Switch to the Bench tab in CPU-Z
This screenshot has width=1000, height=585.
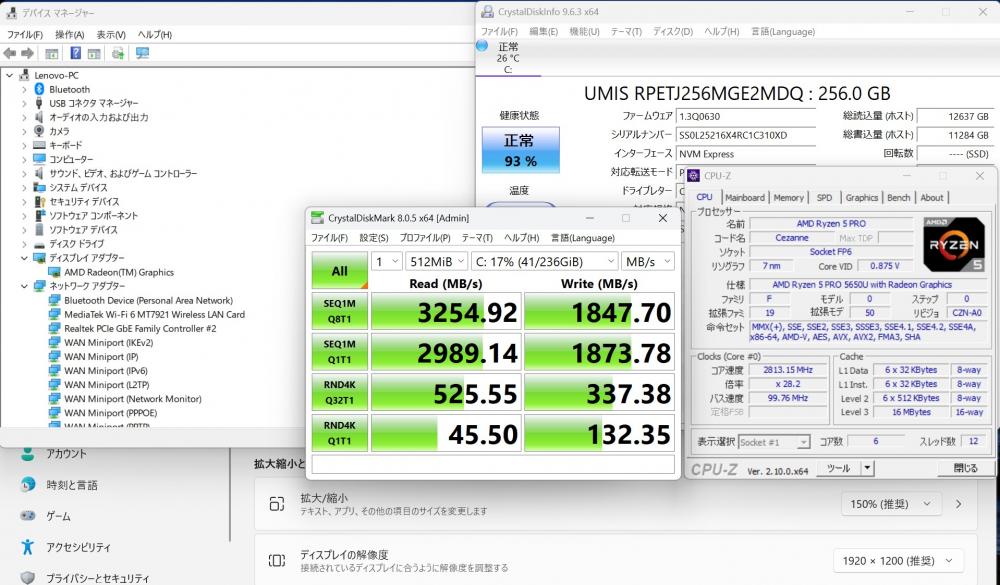tap(899, 198)
